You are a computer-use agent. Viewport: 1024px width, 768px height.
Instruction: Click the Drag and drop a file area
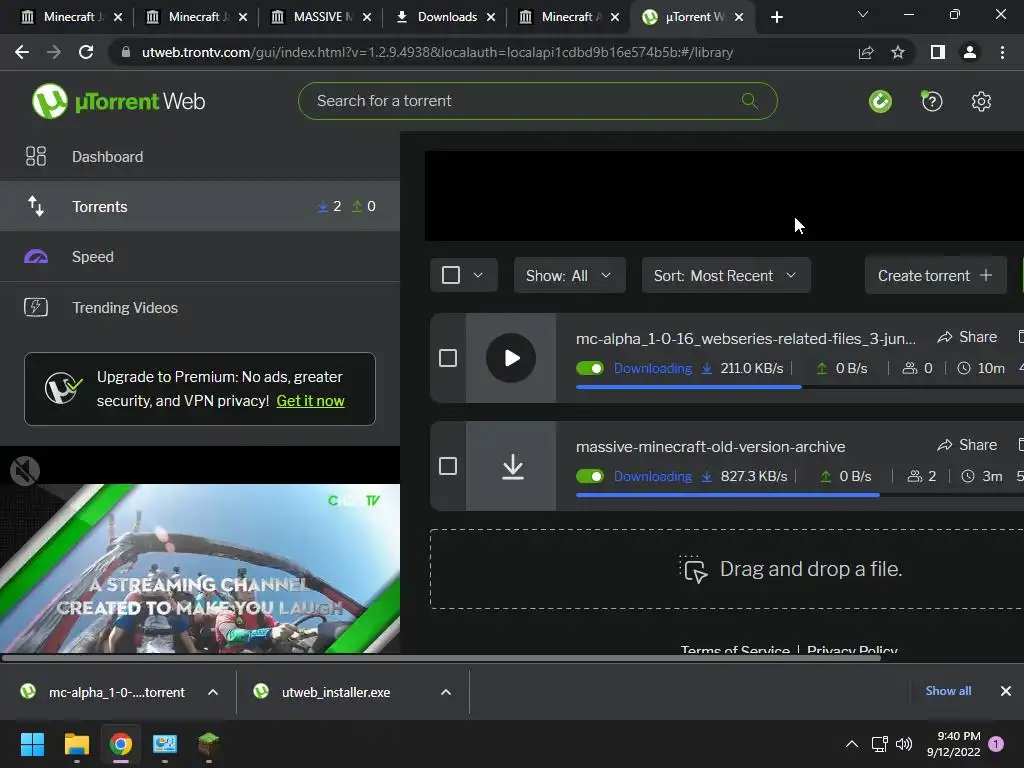(726, 569)
